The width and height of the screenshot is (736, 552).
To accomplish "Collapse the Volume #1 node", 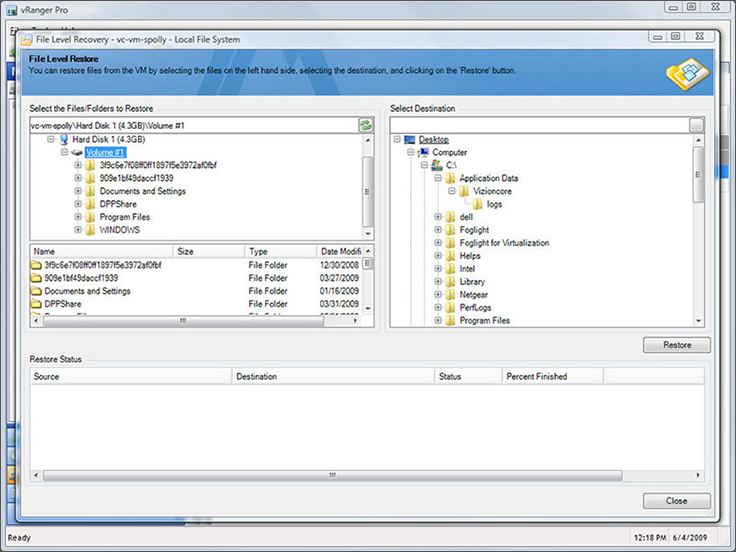I will point(64,152).
